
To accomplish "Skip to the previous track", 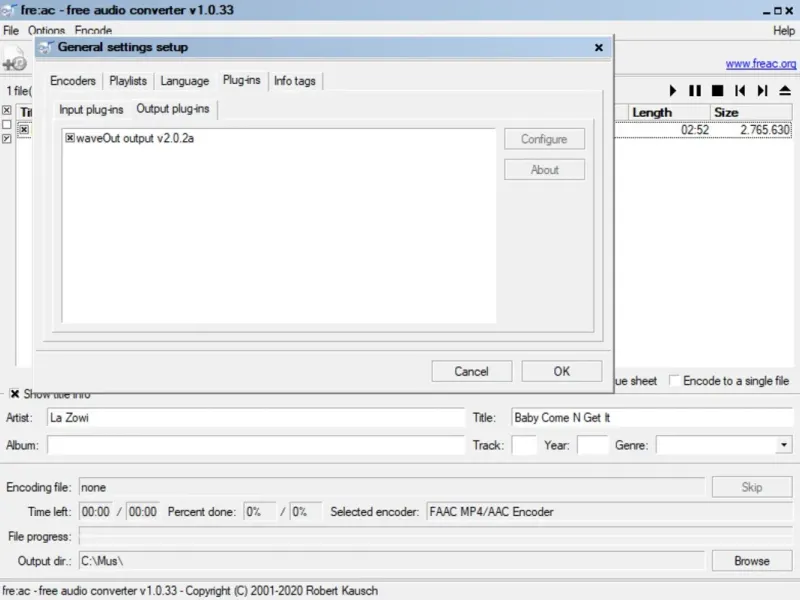I will click(740, 91).
